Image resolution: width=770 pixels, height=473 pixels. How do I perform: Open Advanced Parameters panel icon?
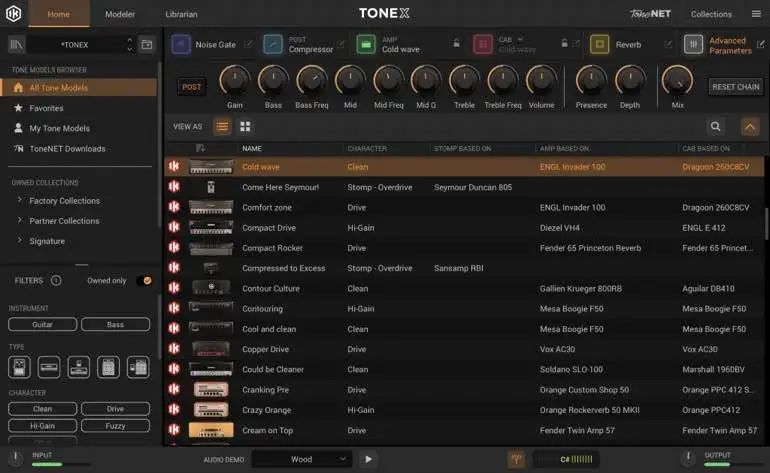693,45
